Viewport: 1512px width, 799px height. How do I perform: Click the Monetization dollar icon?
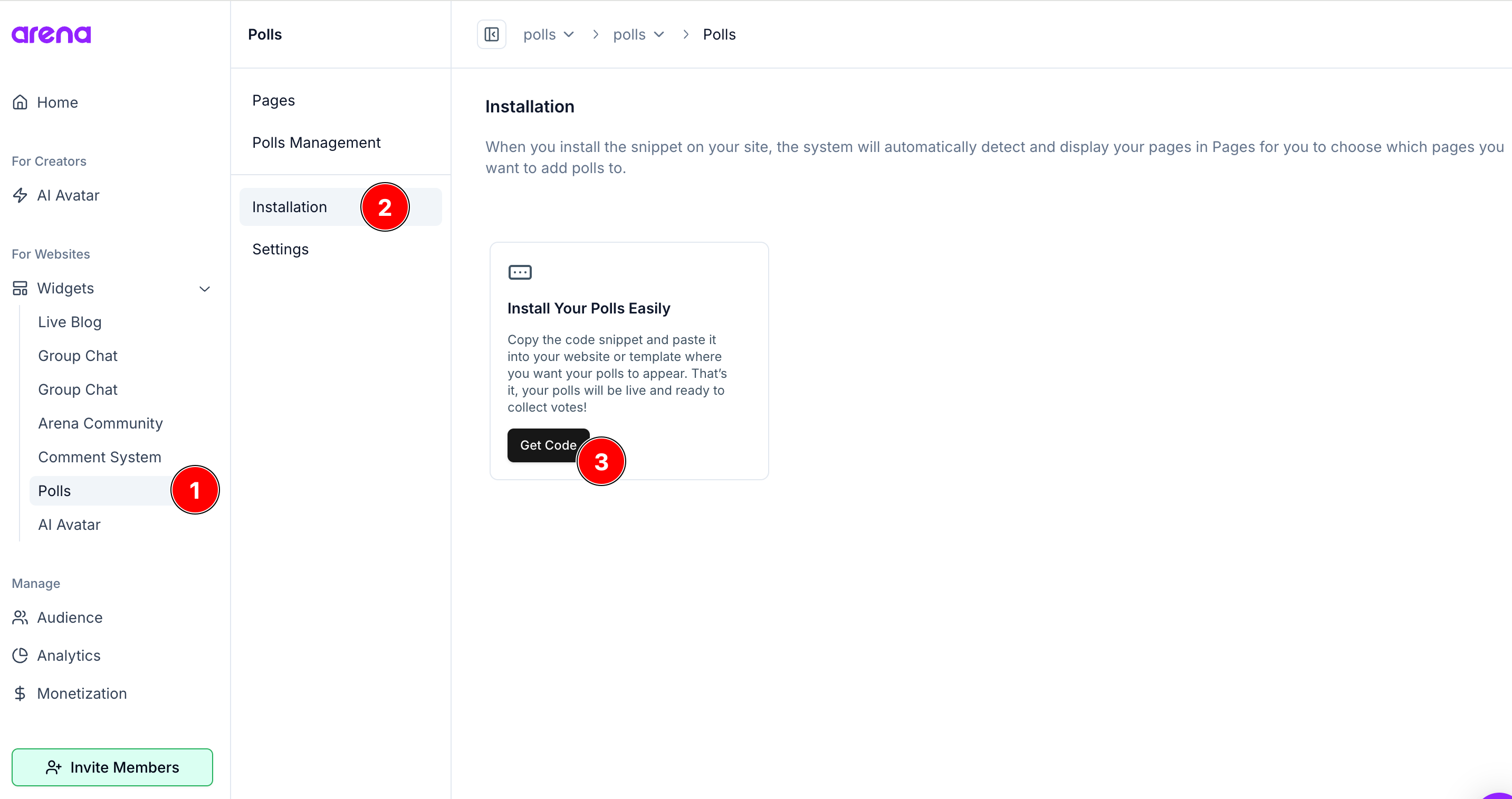(20, 693)
